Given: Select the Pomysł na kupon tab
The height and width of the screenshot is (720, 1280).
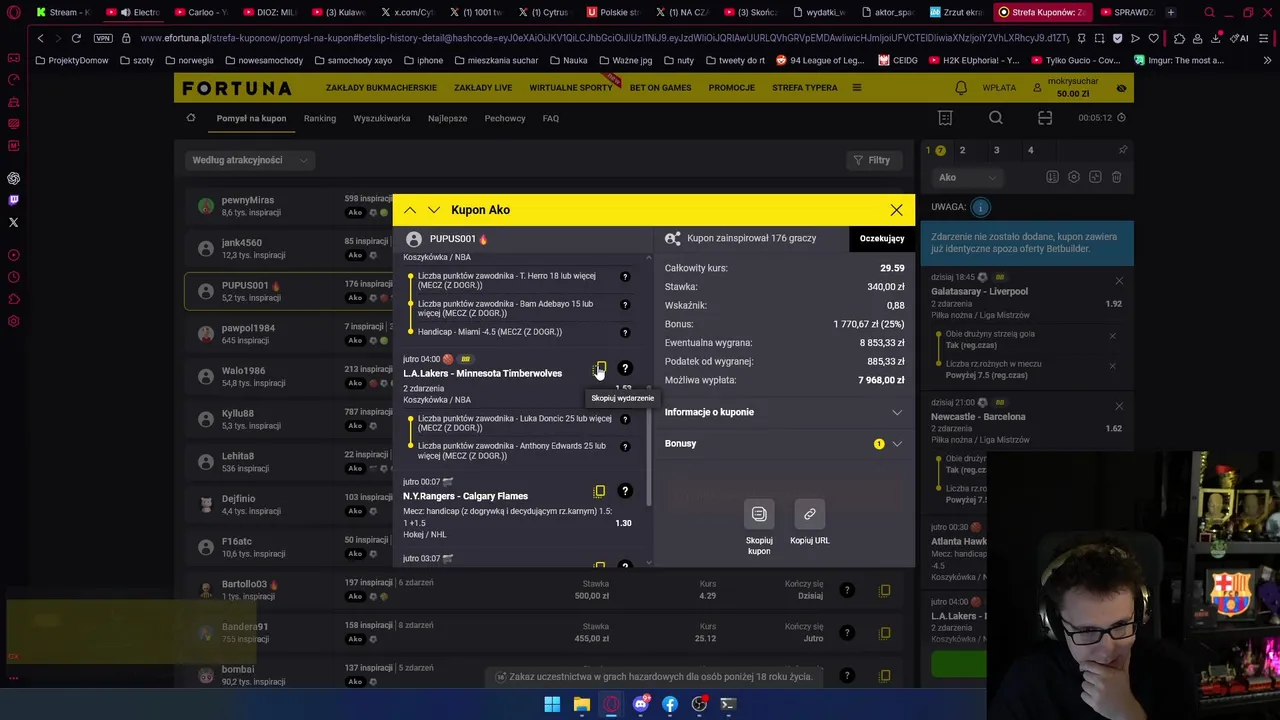Looking at the screenshot, I should [251, 118].
